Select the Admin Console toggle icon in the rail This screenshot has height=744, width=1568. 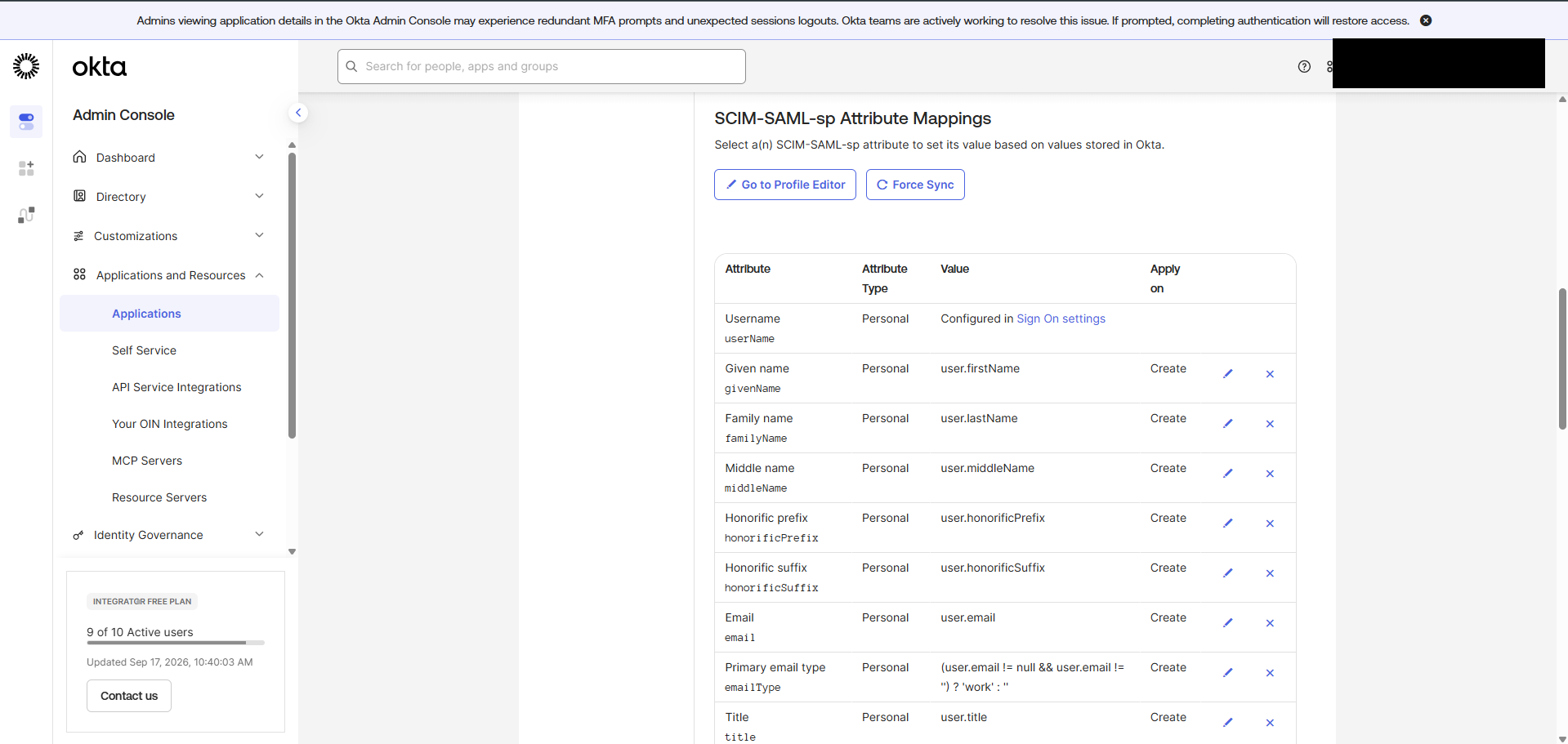pos(26,122)
